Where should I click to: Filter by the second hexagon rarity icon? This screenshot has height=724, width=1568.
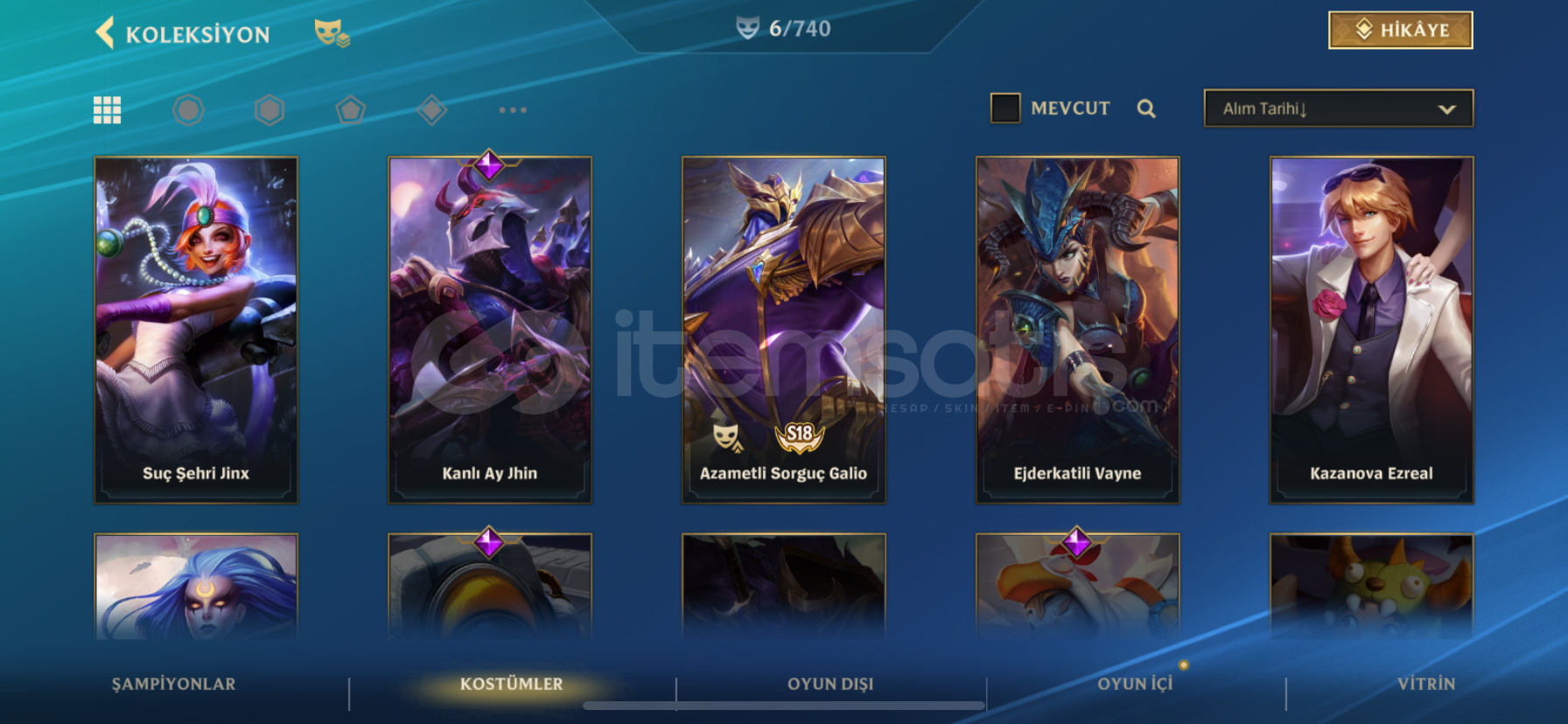269,110
